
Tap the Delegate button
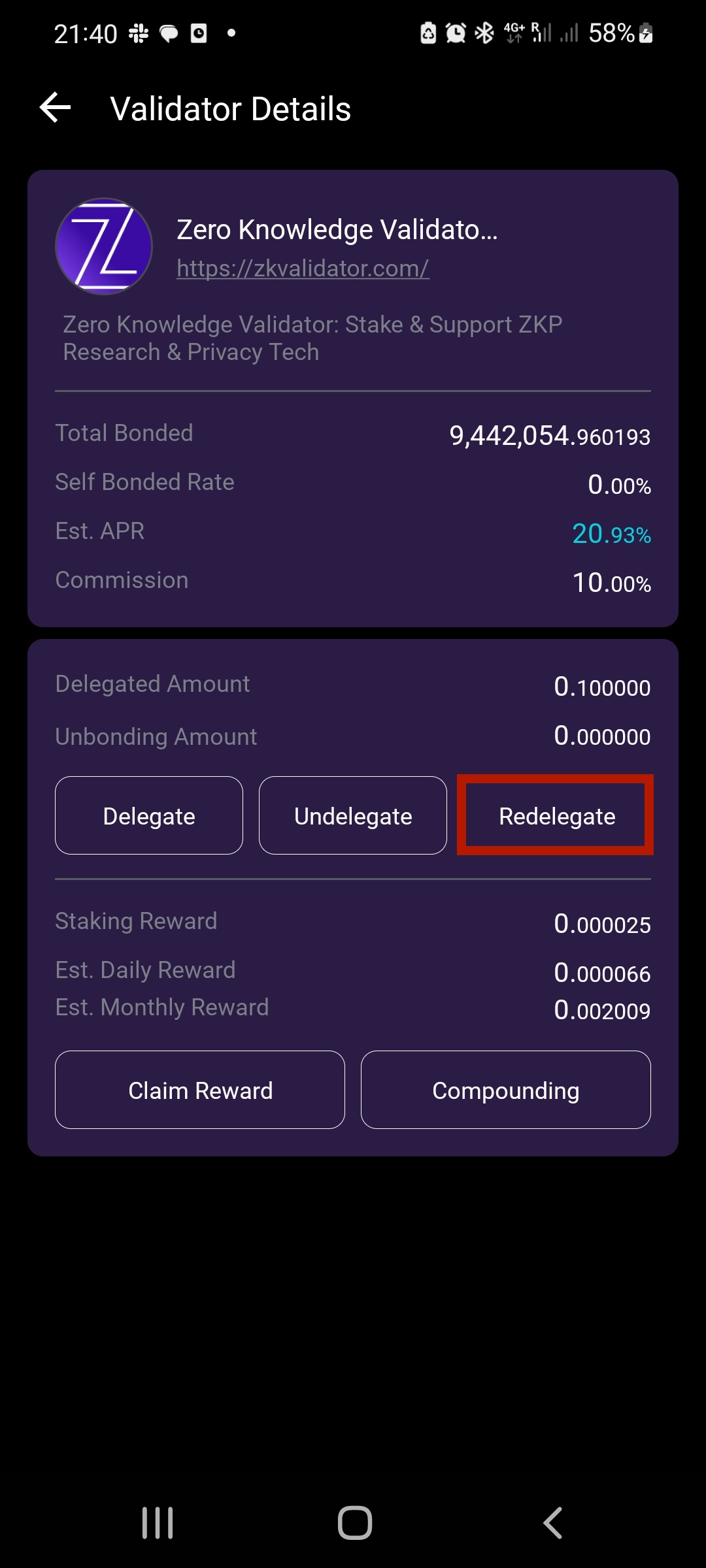pyautogui.click(x=149, y=816)
